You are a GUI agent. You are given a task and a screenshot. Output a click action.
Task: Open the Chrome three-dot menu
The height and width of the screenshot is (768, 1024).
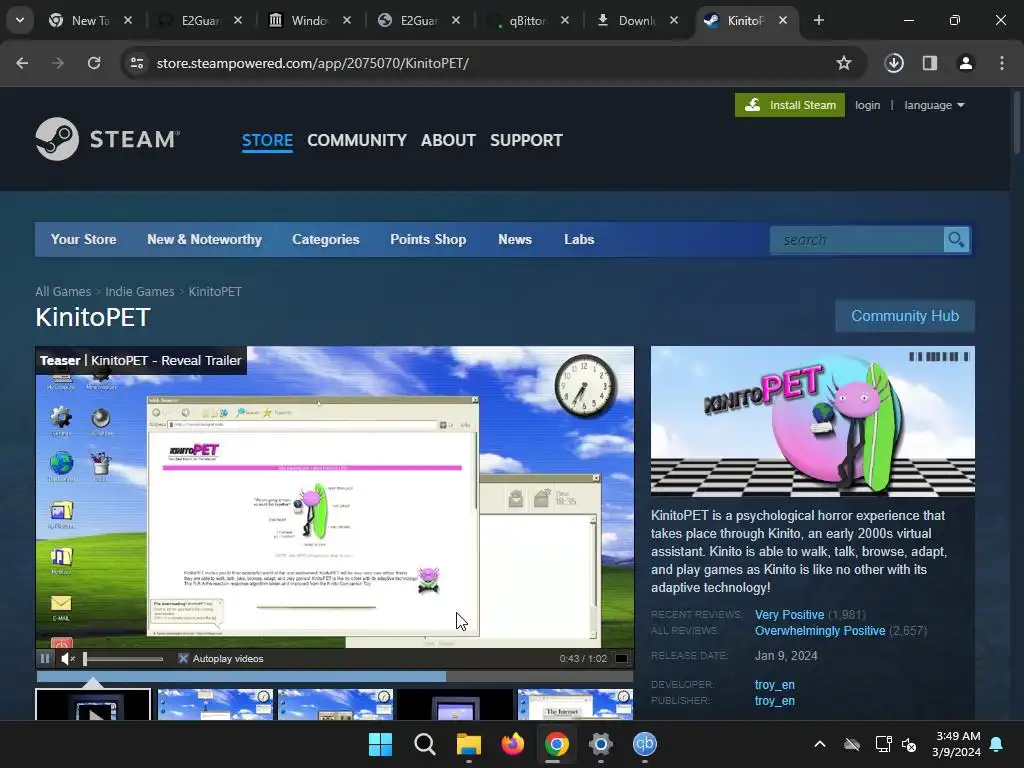[x=1002, y=63]
